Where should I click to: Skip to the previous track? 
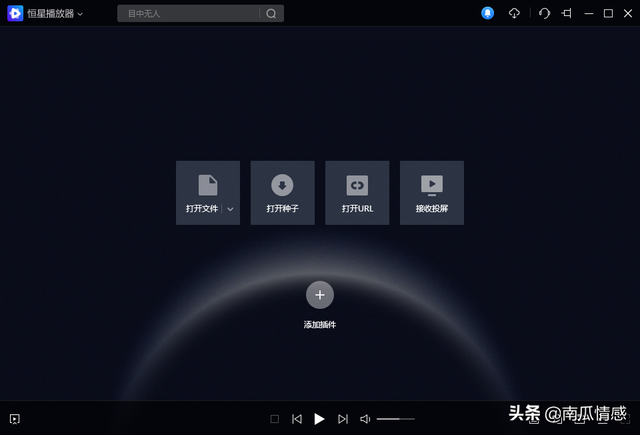point(297,419)
